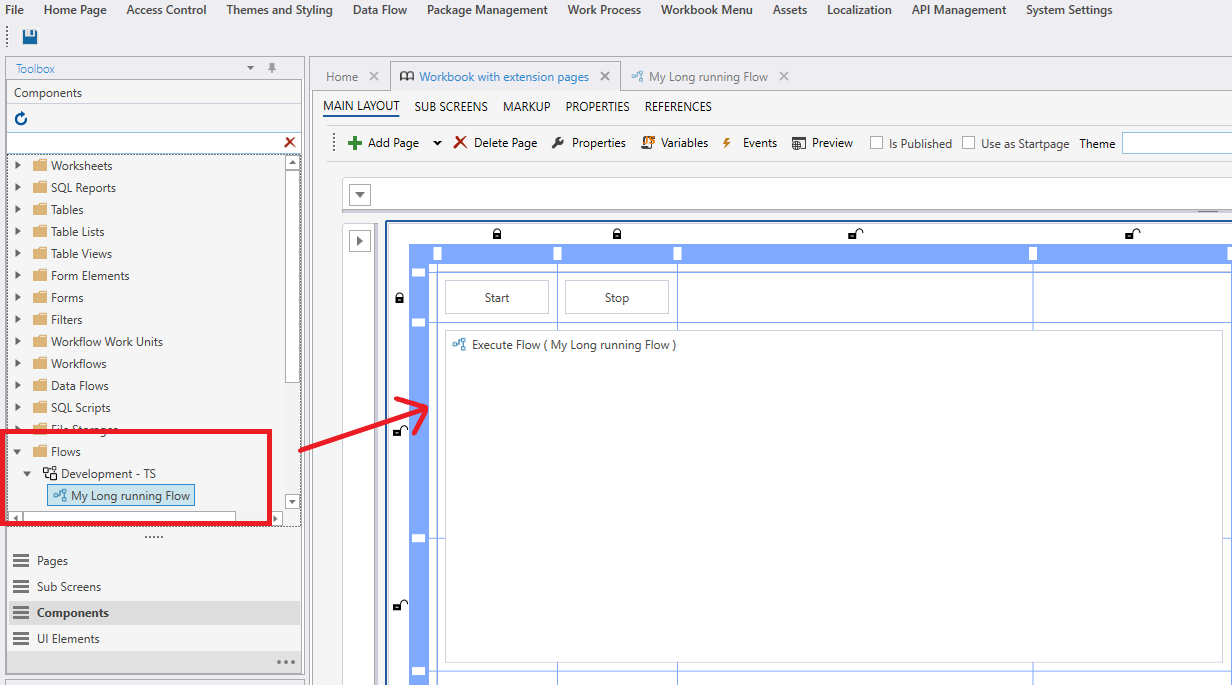Screen dimensions: 1232x685
Task: Pin the Toolbox panel
Action: tap(271, 68)
